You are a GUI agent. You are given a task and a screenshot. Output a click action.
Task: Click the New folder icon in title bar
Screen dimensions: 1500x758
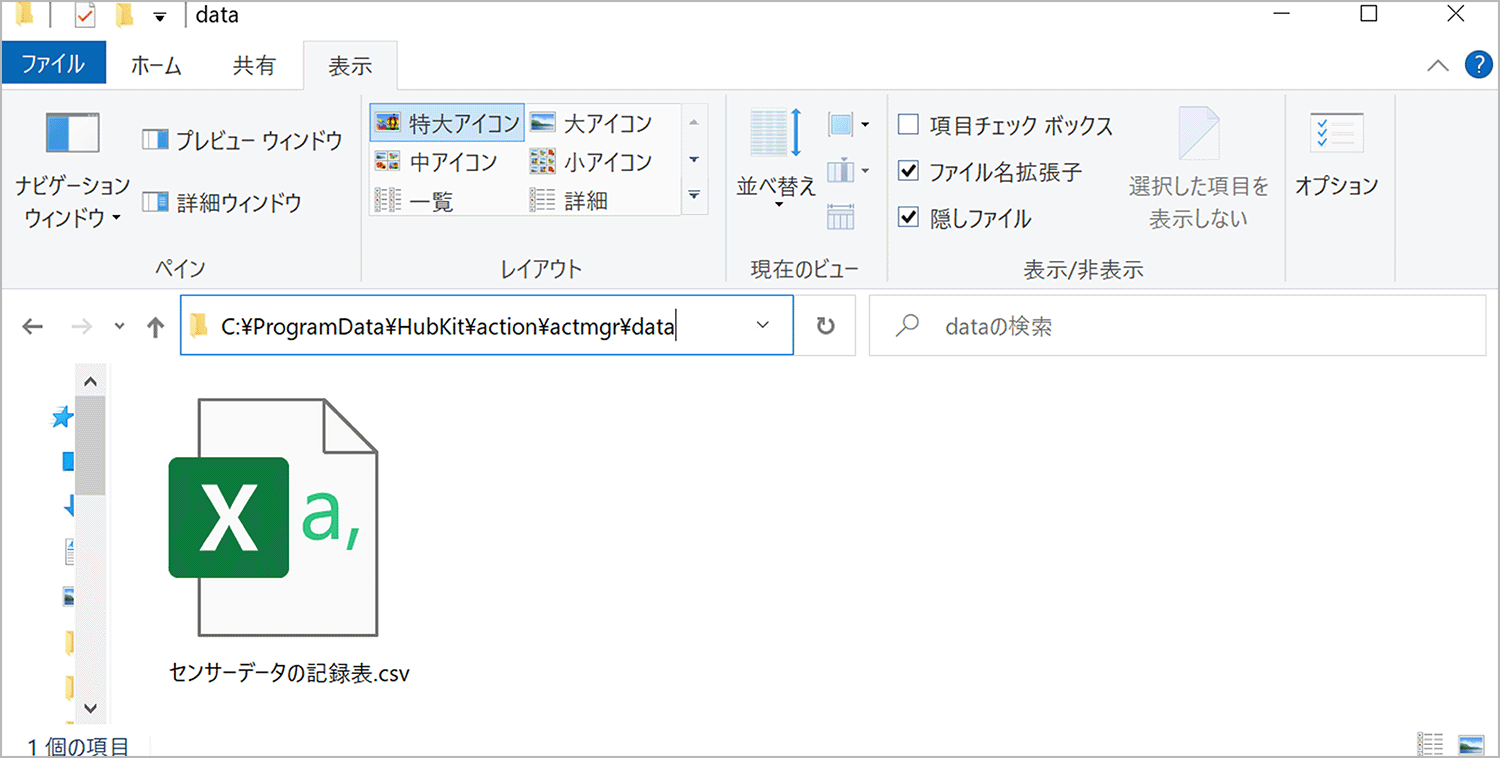125,15
